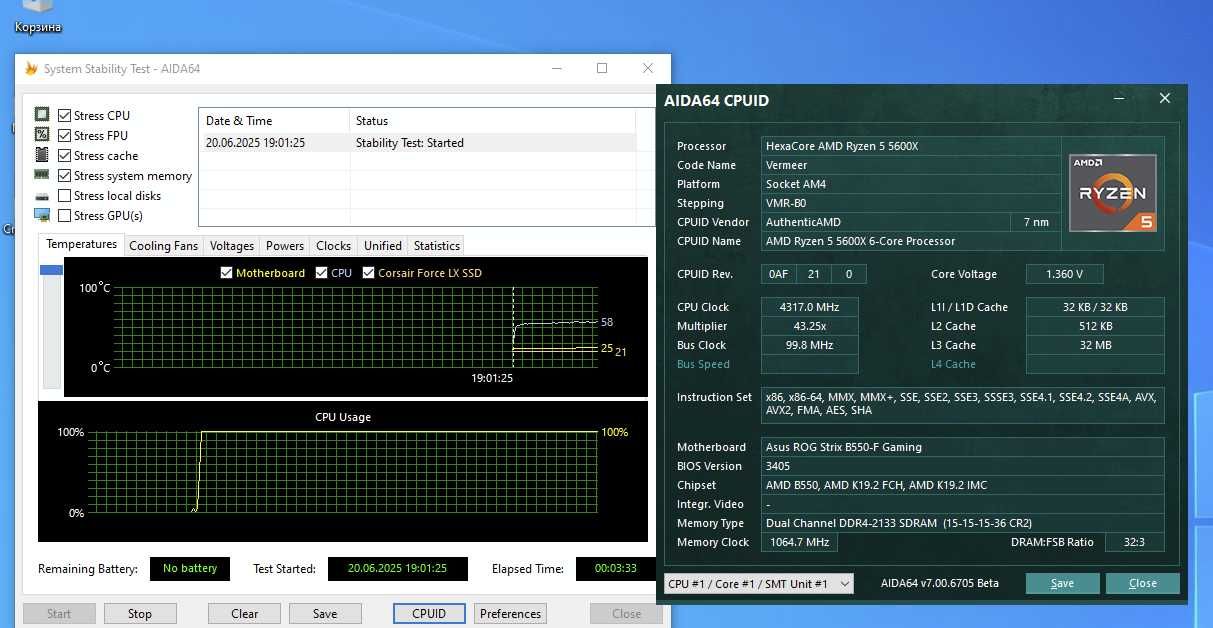
Task: Maximize the System Stability Test window
Action: pos(602,69)
